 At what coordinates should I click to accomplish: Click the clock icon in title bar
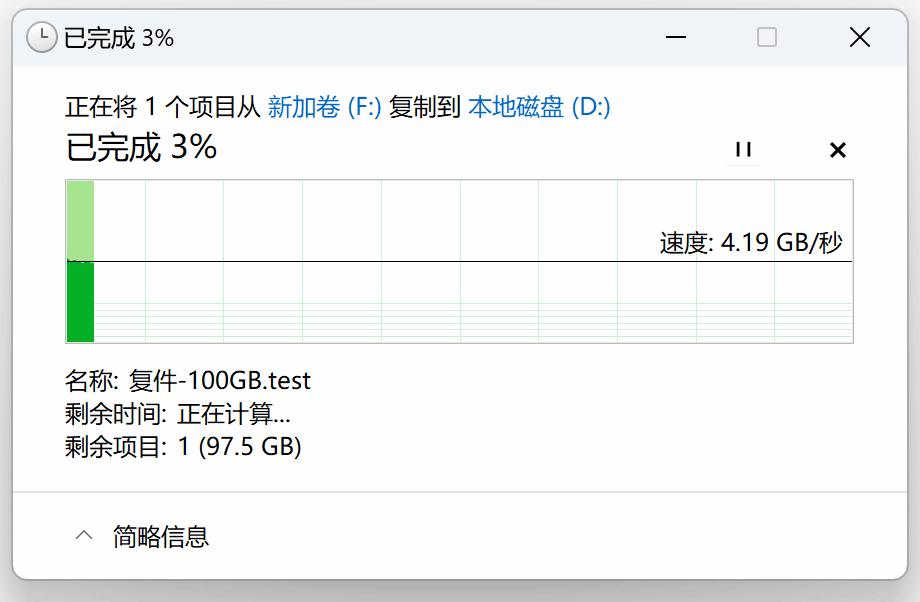click(41, 38)
